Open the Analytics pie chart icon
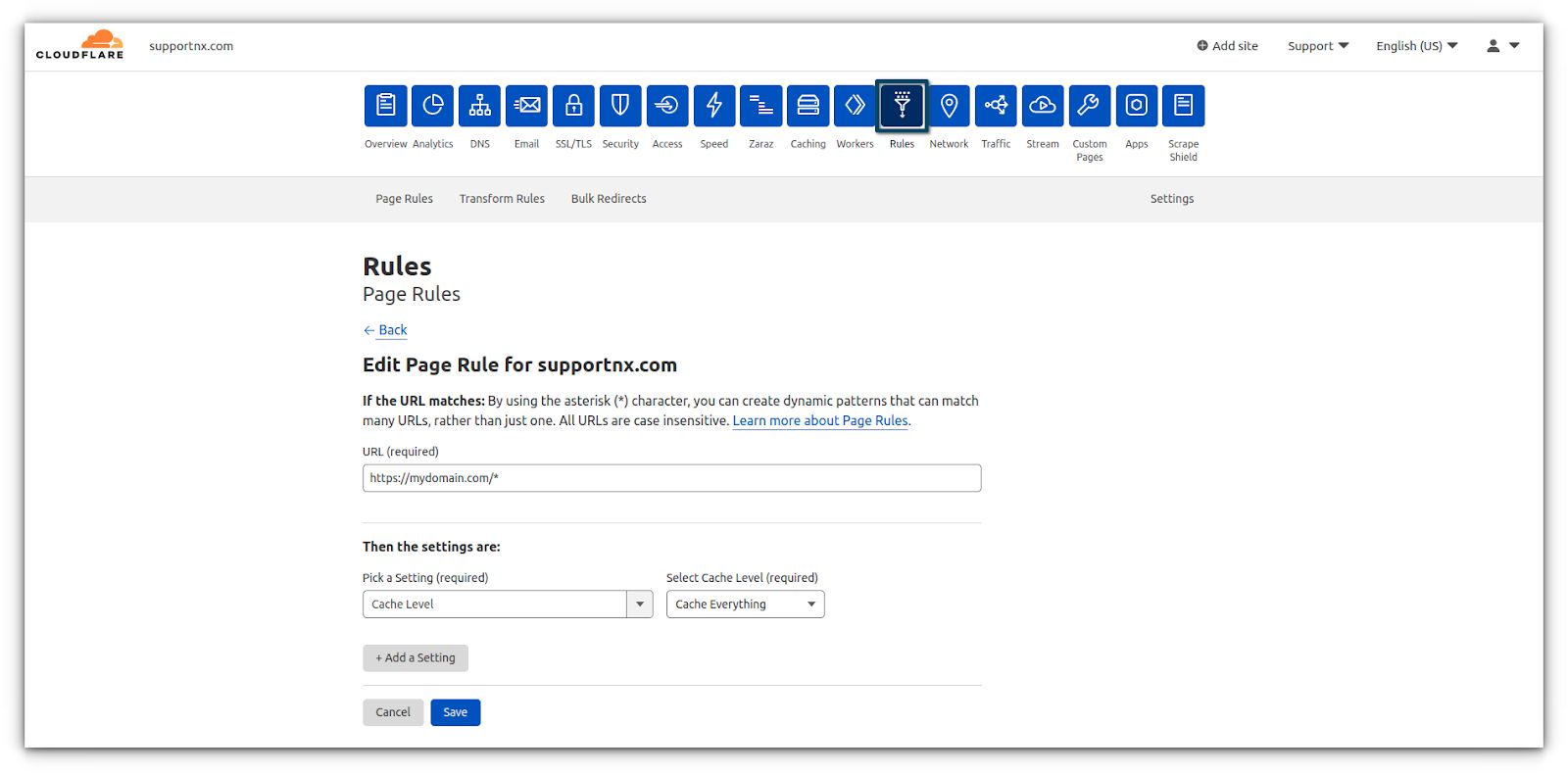 click(x=432, y=106)
